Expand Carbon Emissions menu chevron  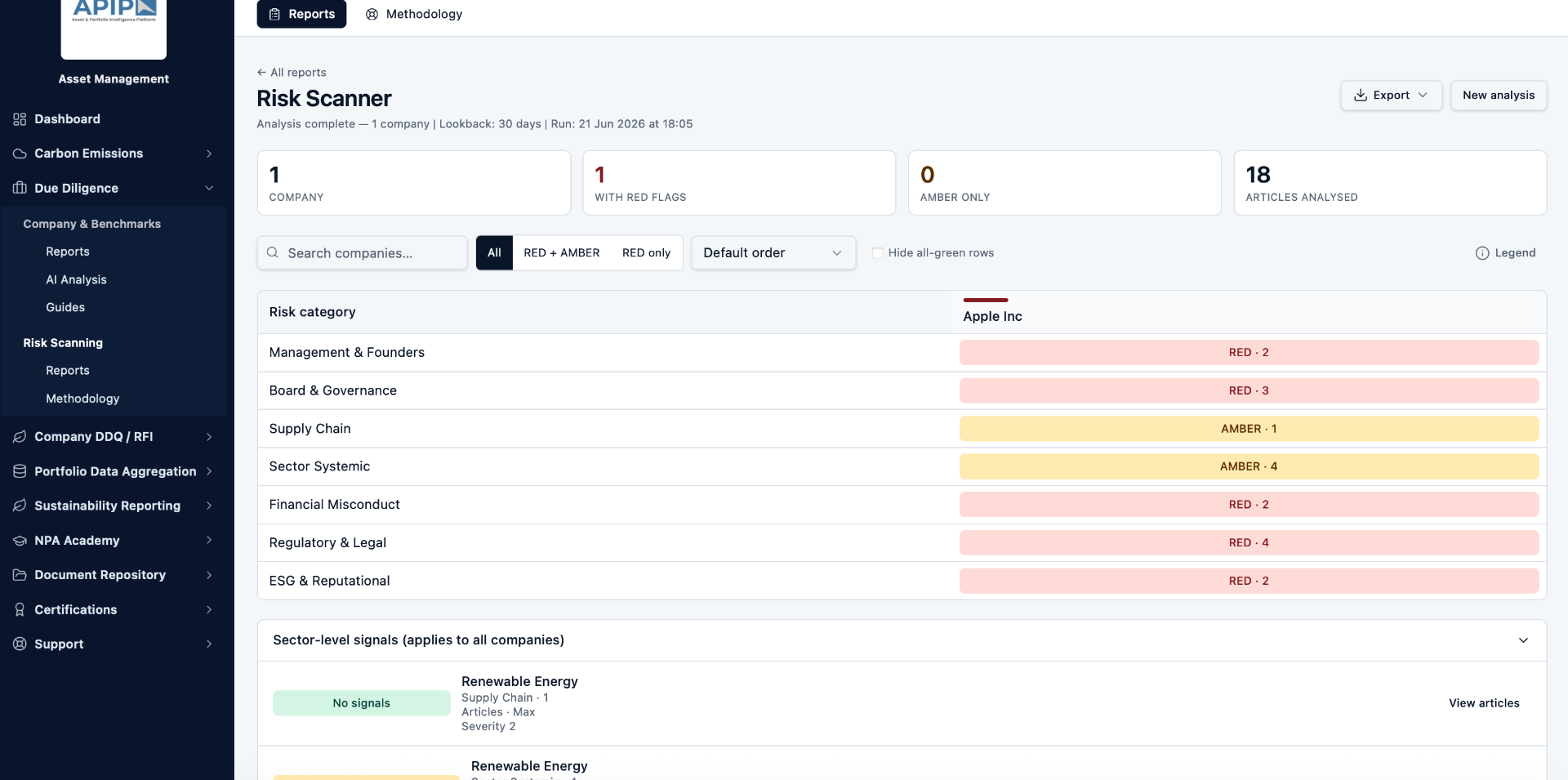tap(209, 154)
